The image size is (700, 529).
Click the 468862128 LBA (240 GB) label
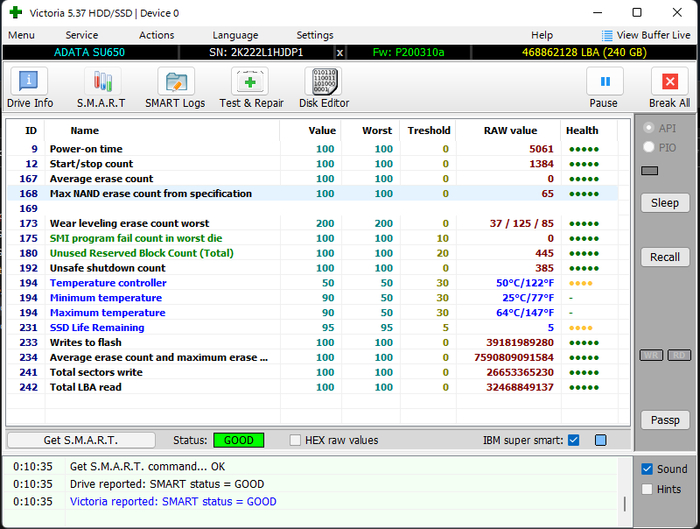(x=584, y=53)
